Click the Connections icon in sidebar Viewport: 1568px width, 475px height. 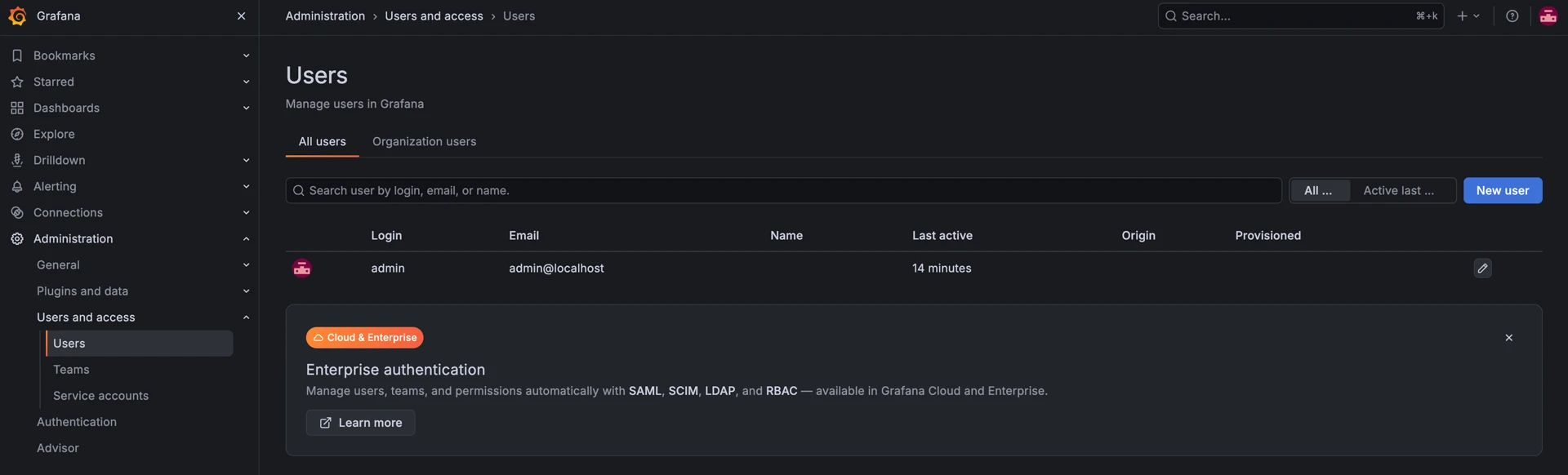[x=17, y=212]
